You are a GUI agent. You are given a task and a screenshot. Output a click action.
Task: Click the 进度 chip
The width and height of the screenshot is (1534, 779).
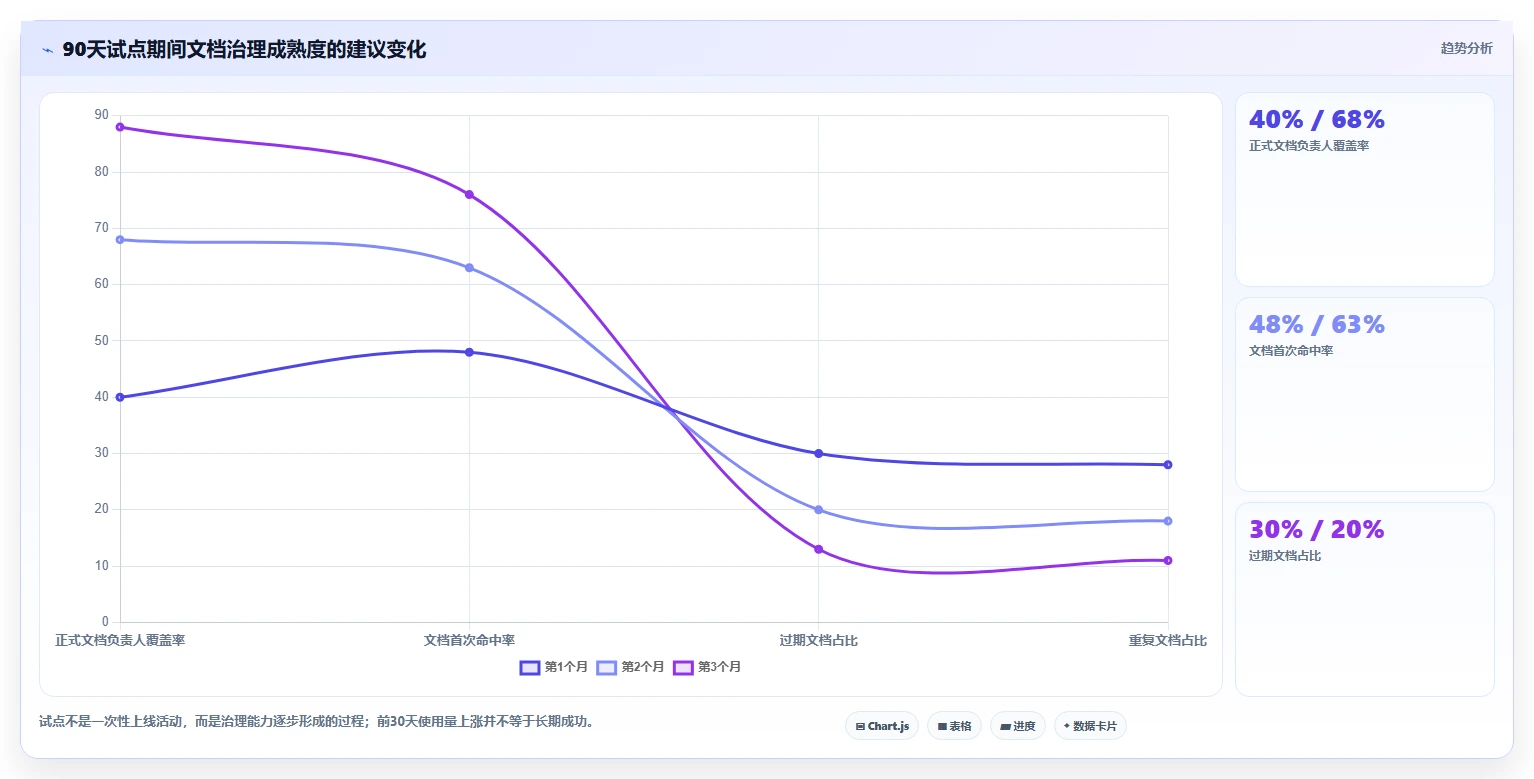pyautogui.click(x=1018, y=726)
